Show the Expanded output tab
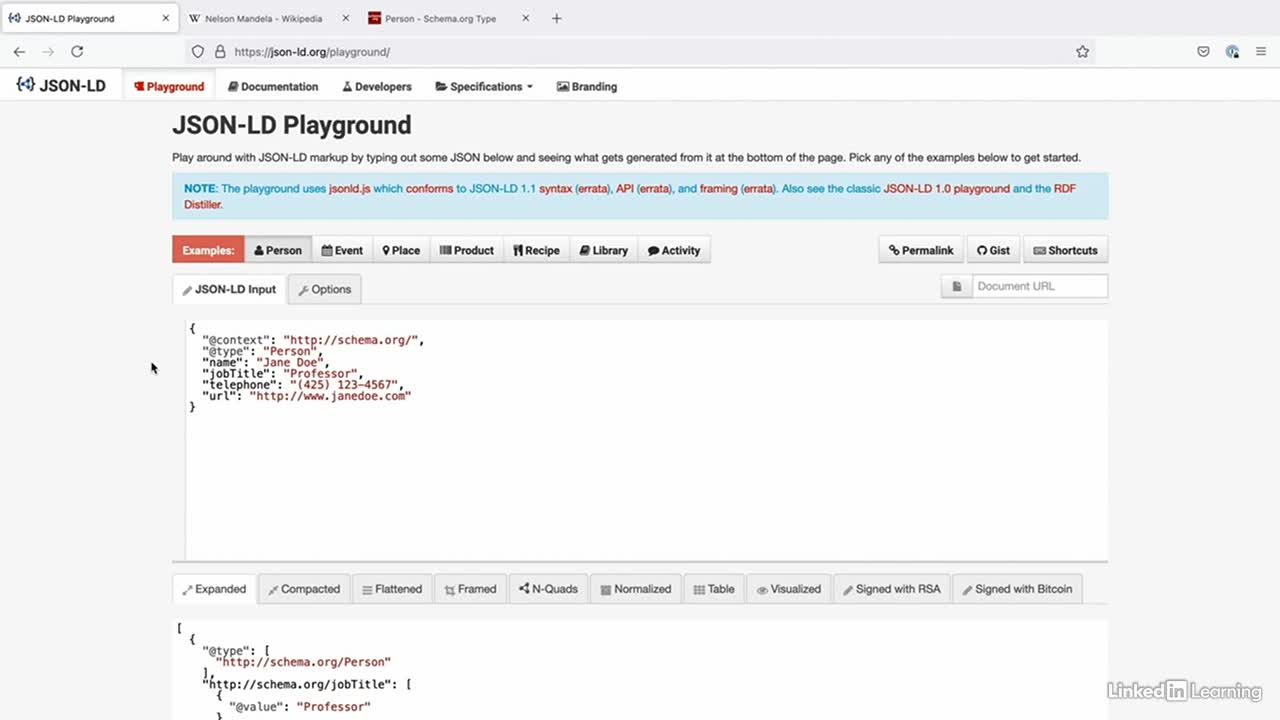Screen dimensions: 1280x720 pyautogui.click(x=214, y=589)
